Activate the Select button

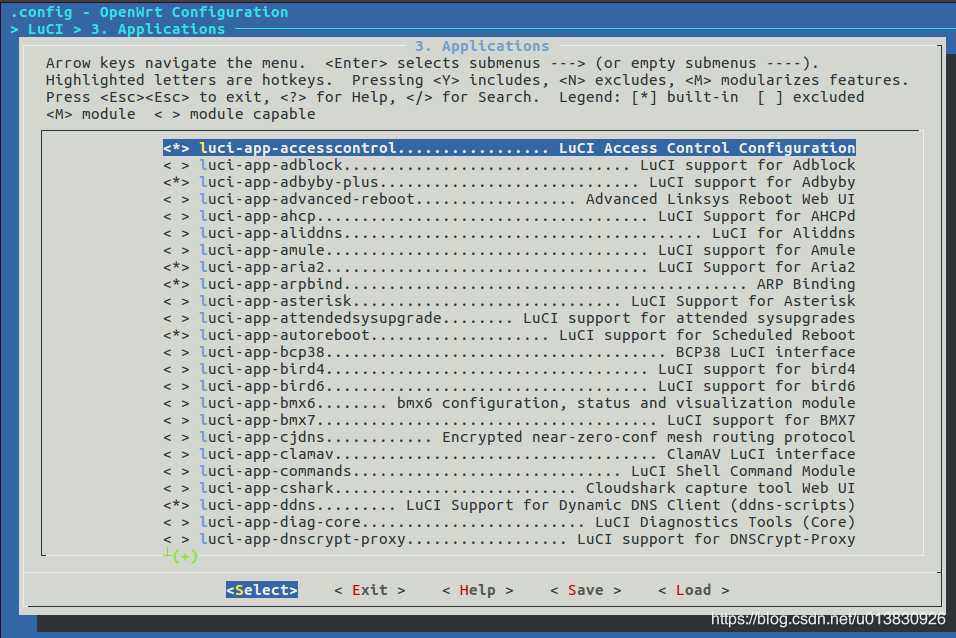262,590
